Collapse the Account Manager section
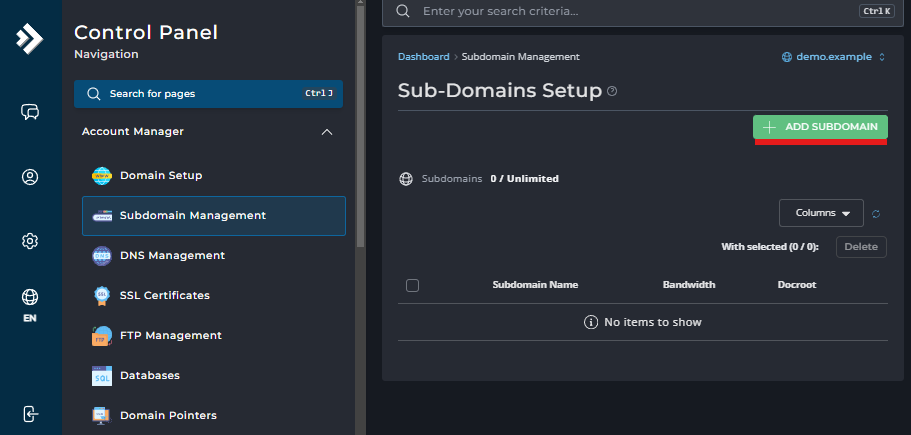The height and width of the screenshot is (435, 911). [x=326, y=132]
